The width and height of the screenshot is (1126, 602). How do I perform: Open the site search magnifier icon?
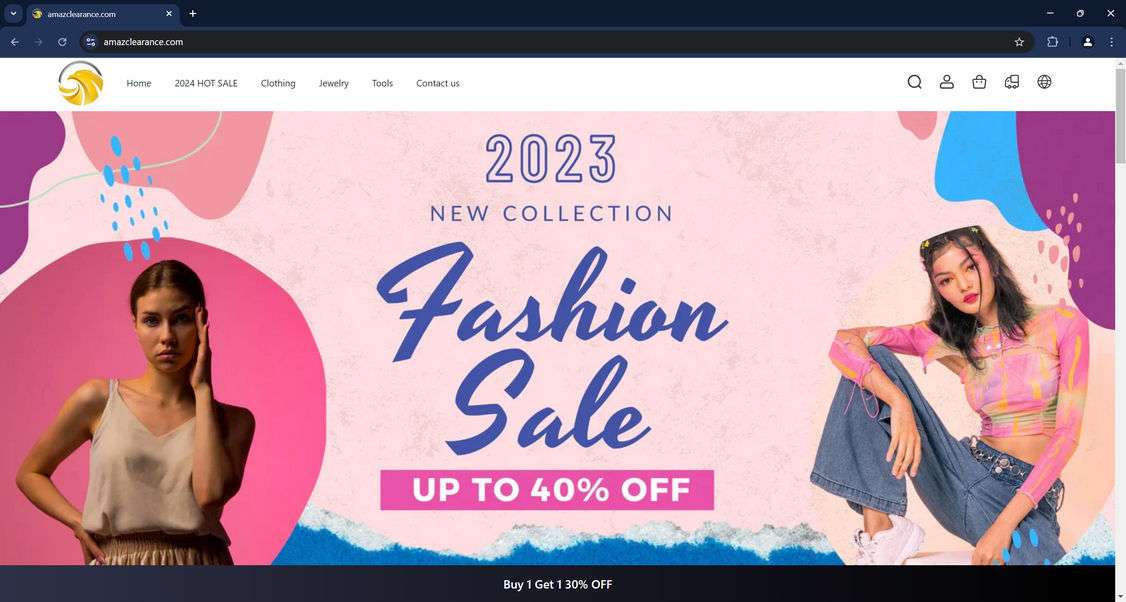coord(914,82)
